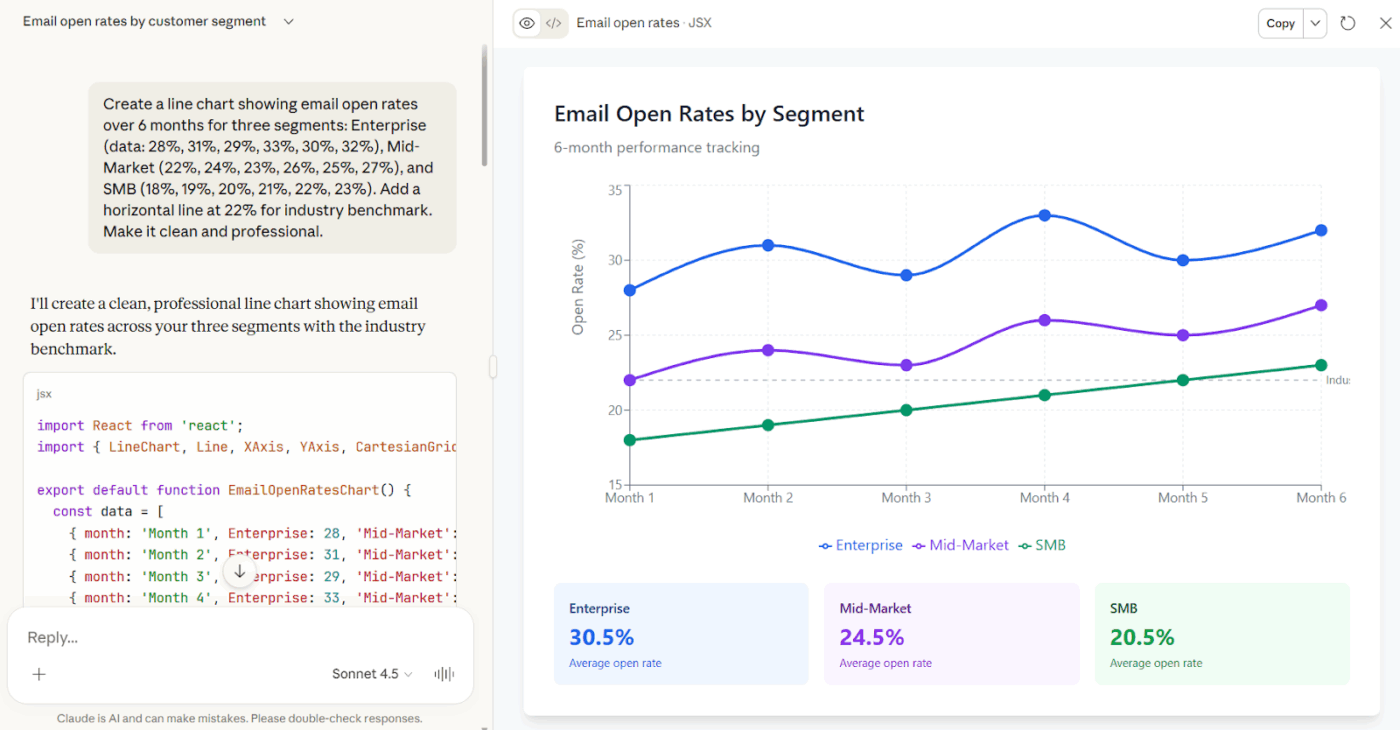Refresh the Email open rates artifact
The width and height of the screenshot is (1400, 730).
pos(1349,23)
